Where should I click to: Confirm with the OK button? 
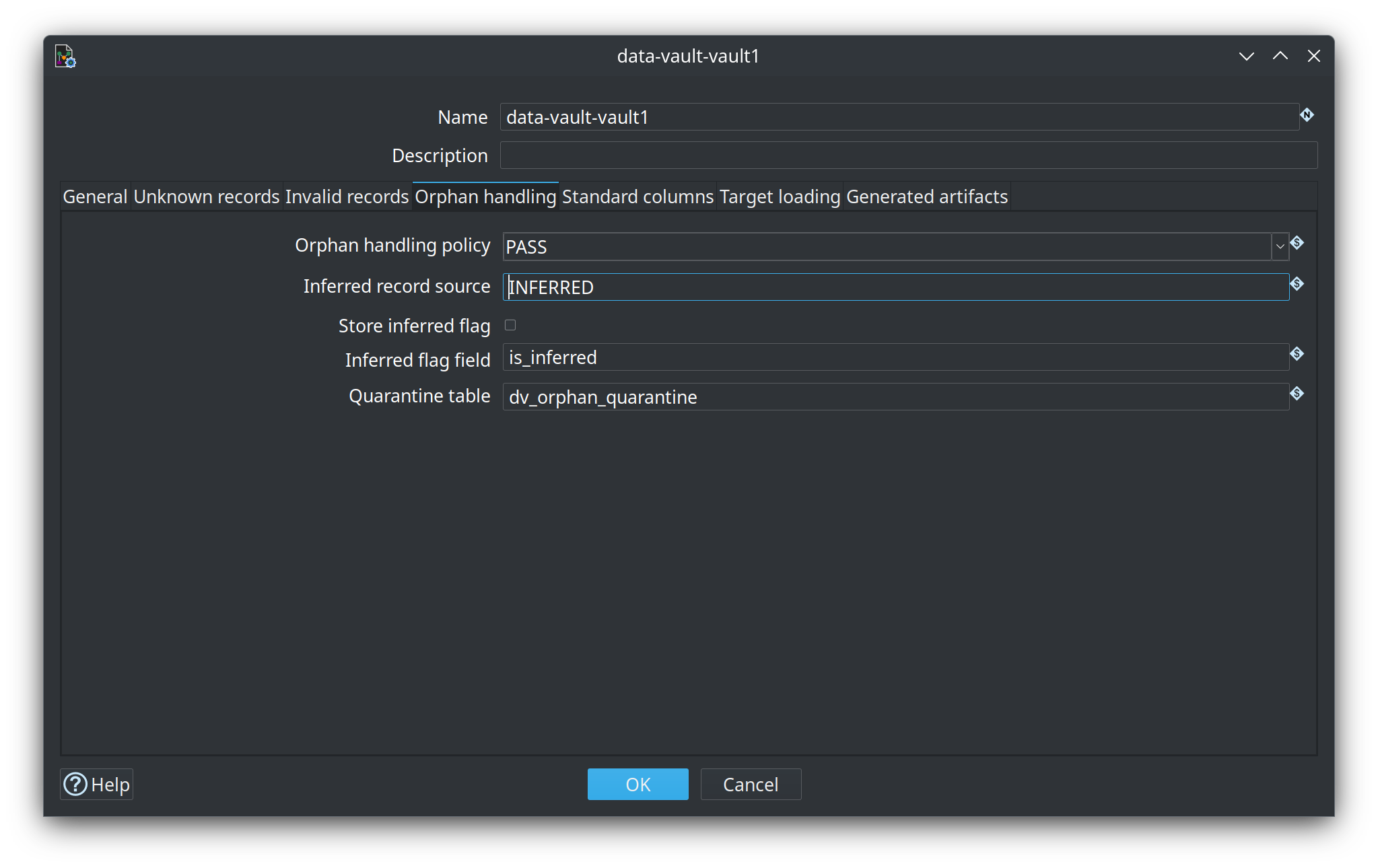click(638, 785)
